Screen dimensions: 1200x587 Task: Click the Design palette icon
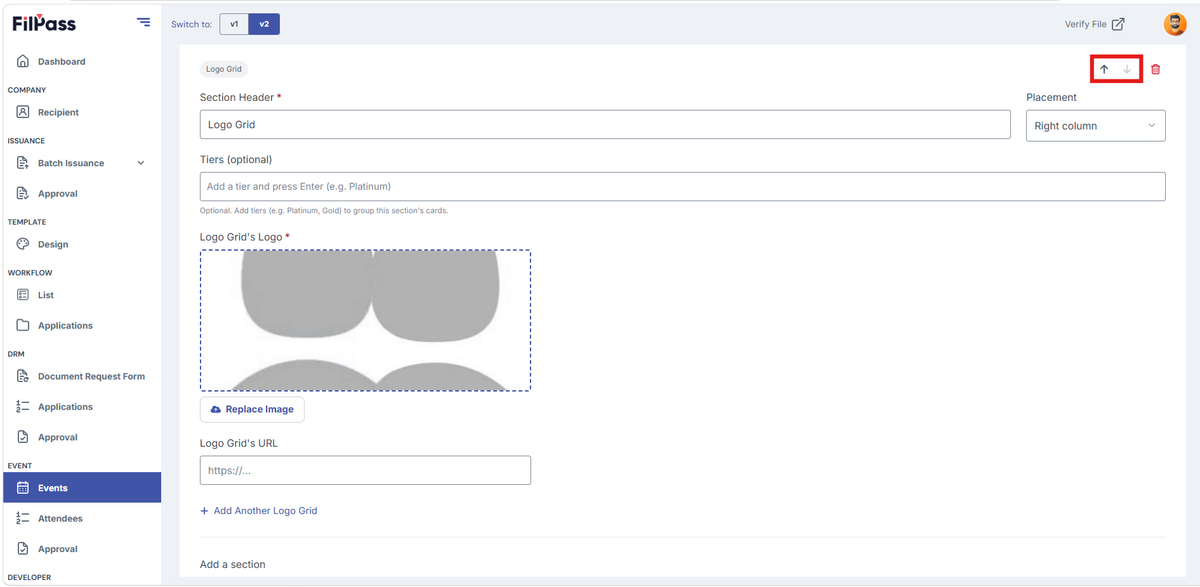click(23, 245)
